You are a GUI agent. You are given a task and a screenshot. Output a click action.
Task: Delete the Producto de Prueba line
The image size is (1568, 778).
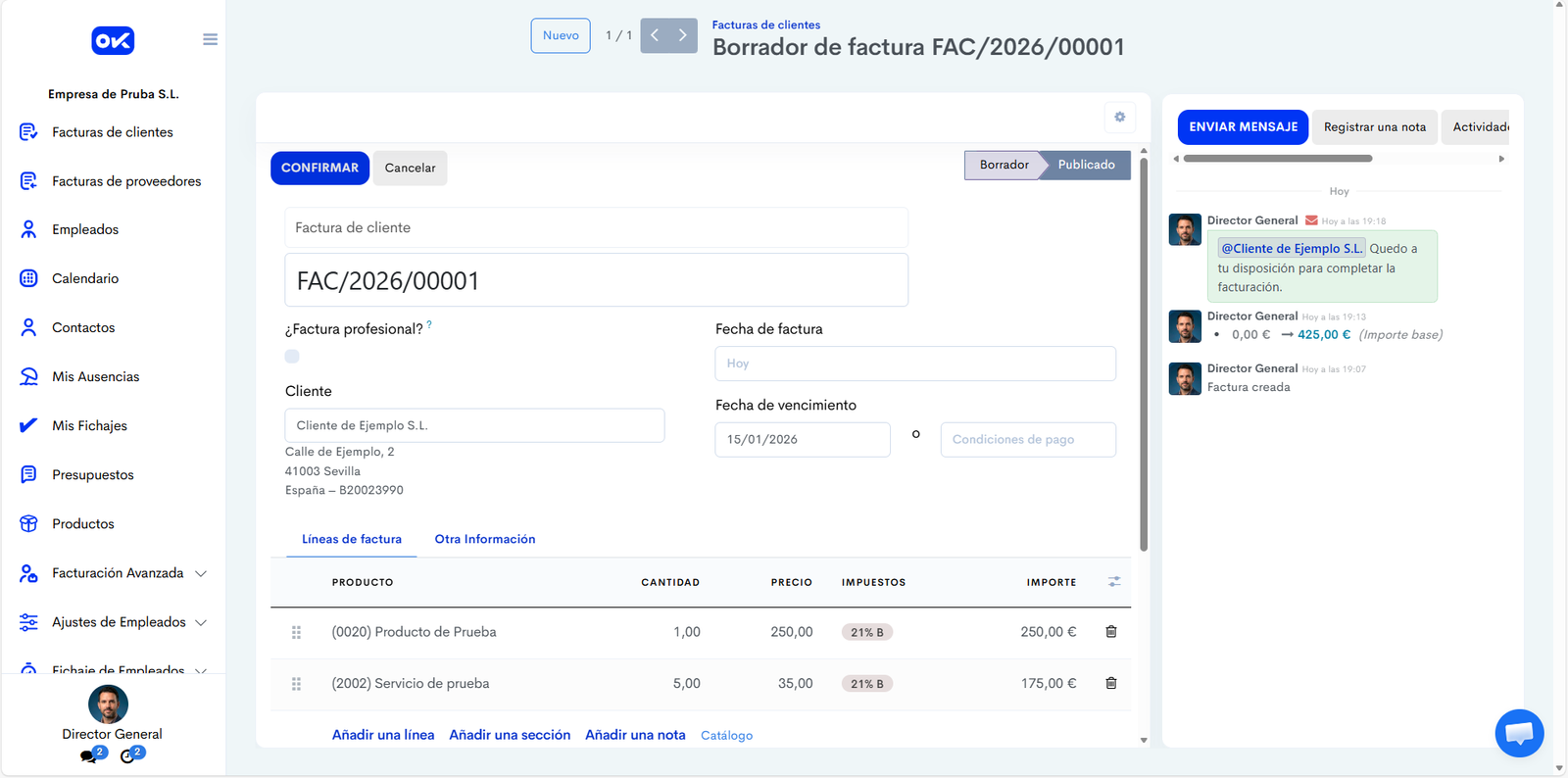coord(1110,632)
